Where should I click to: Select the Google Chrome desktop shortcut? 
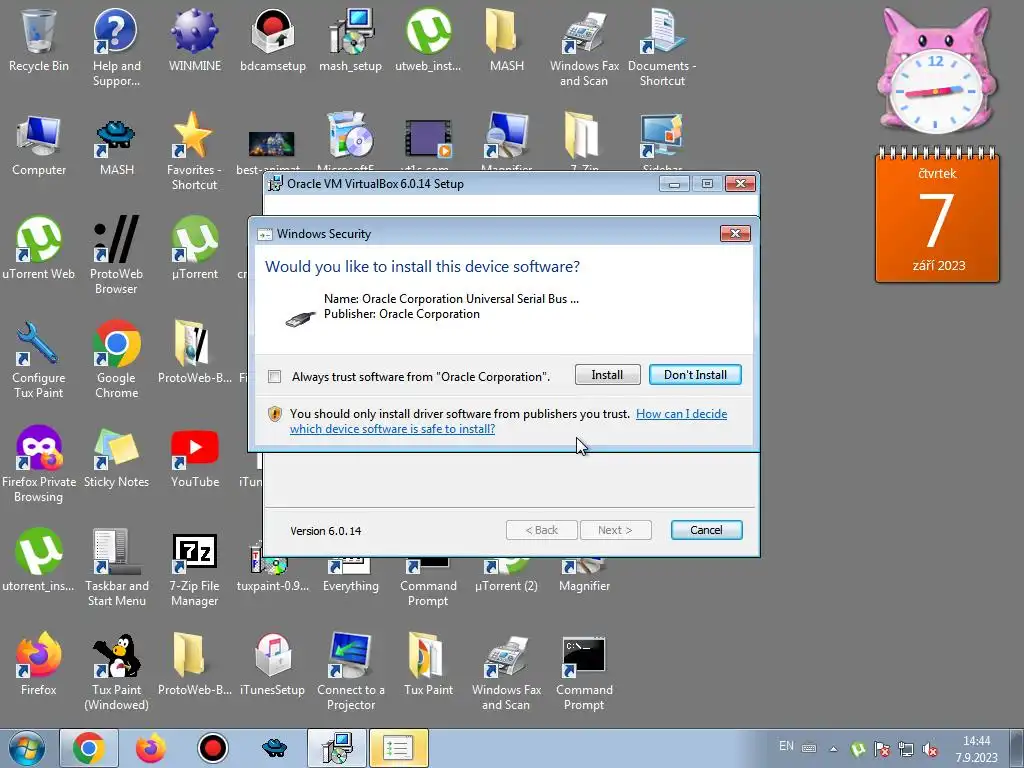[x=116, y=359]
